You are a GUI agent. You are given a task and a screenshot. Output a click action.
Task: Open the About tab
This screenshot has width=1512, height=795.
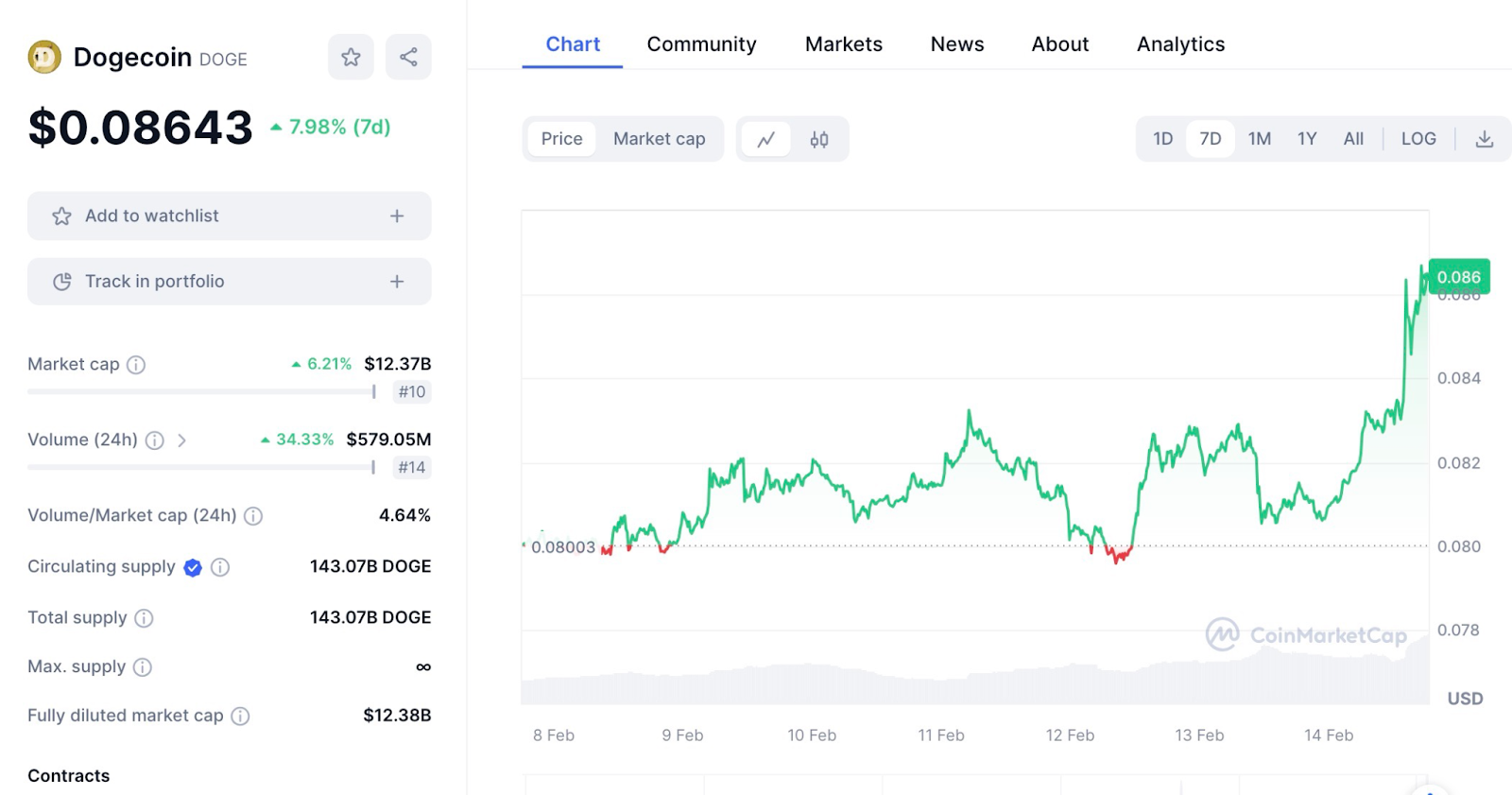tap(1060, 44)
